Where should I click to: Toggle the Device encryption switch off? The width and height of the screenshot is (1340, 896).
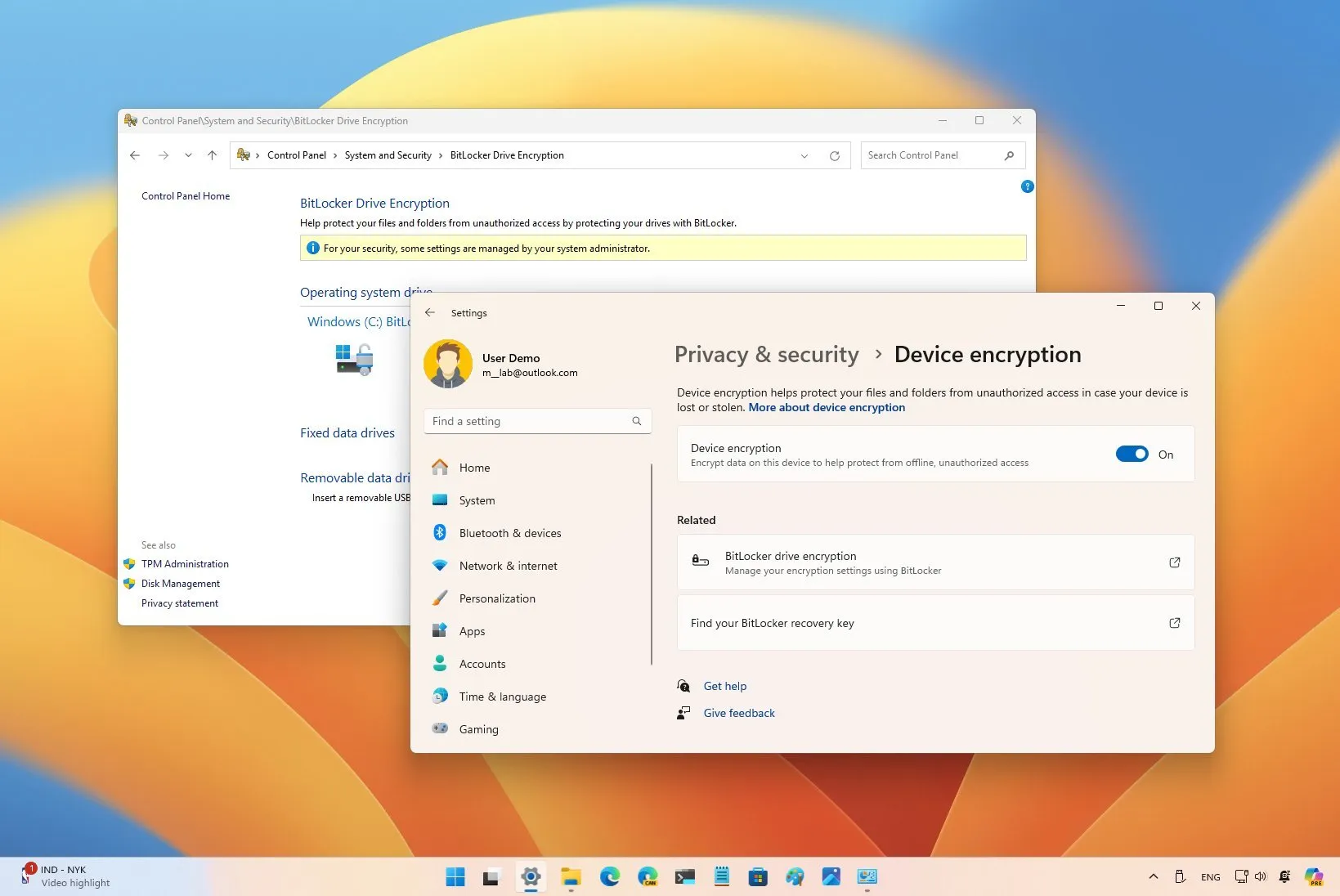[x=1132, y=455]
